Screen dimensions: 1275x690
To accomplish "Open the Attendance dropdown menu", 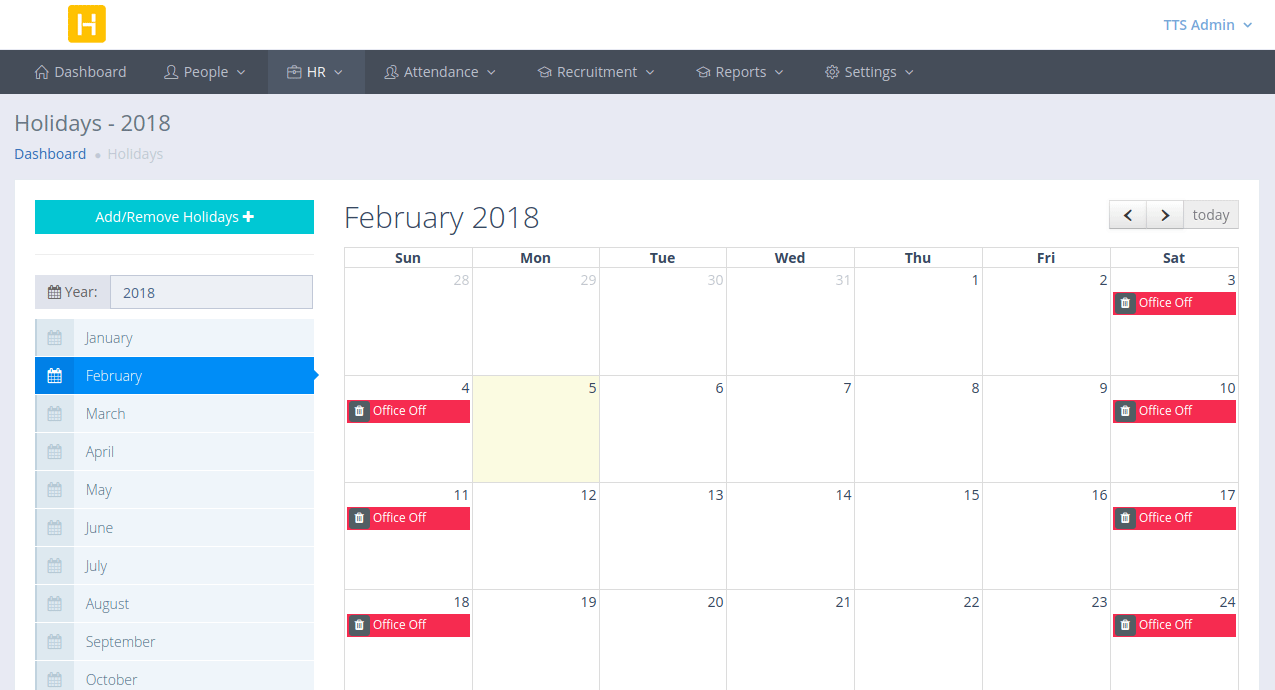I will [440, 72].
